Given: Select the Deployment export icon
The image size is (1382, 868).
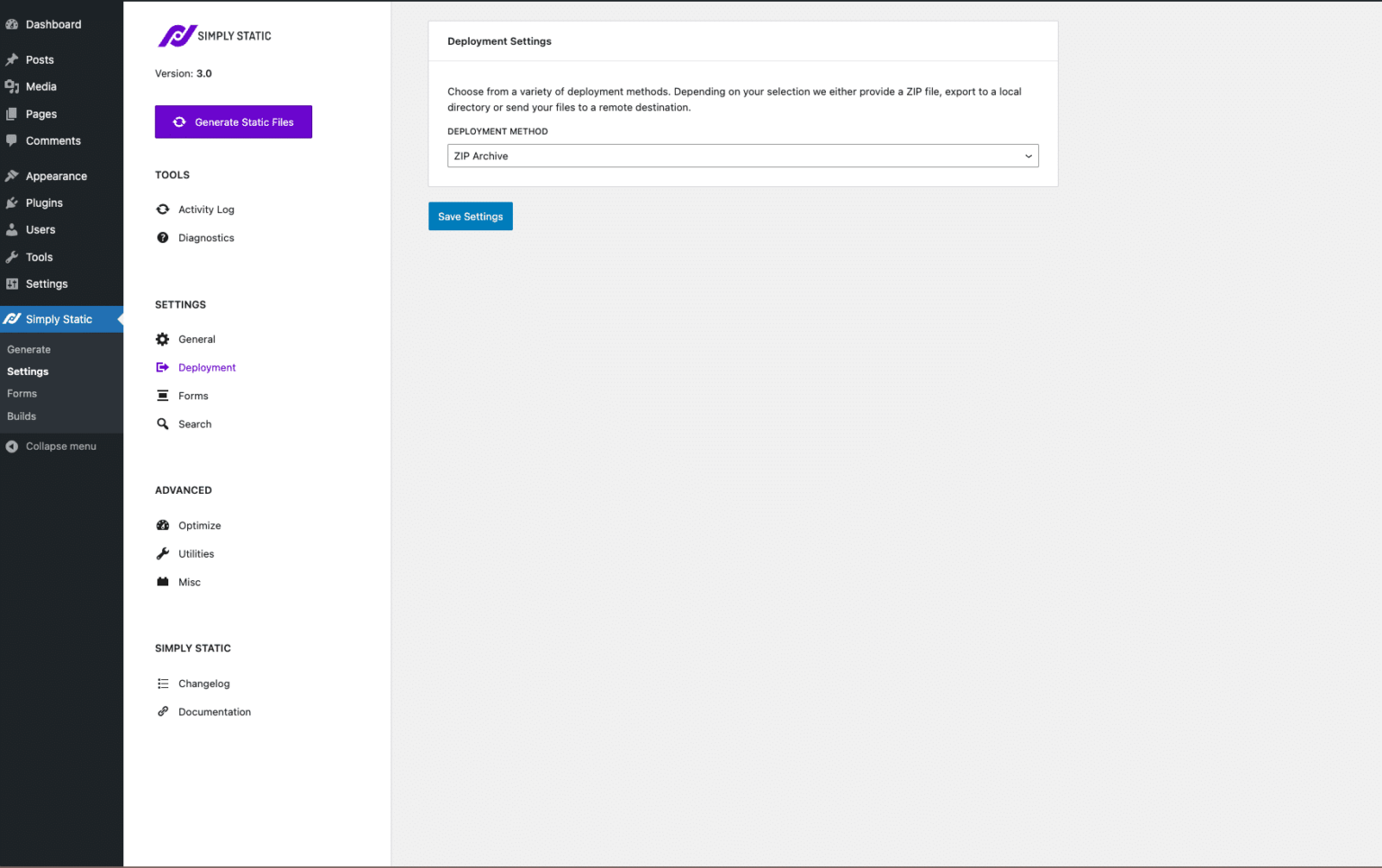Looking at the screenshot, I should (x=163, y=367).
